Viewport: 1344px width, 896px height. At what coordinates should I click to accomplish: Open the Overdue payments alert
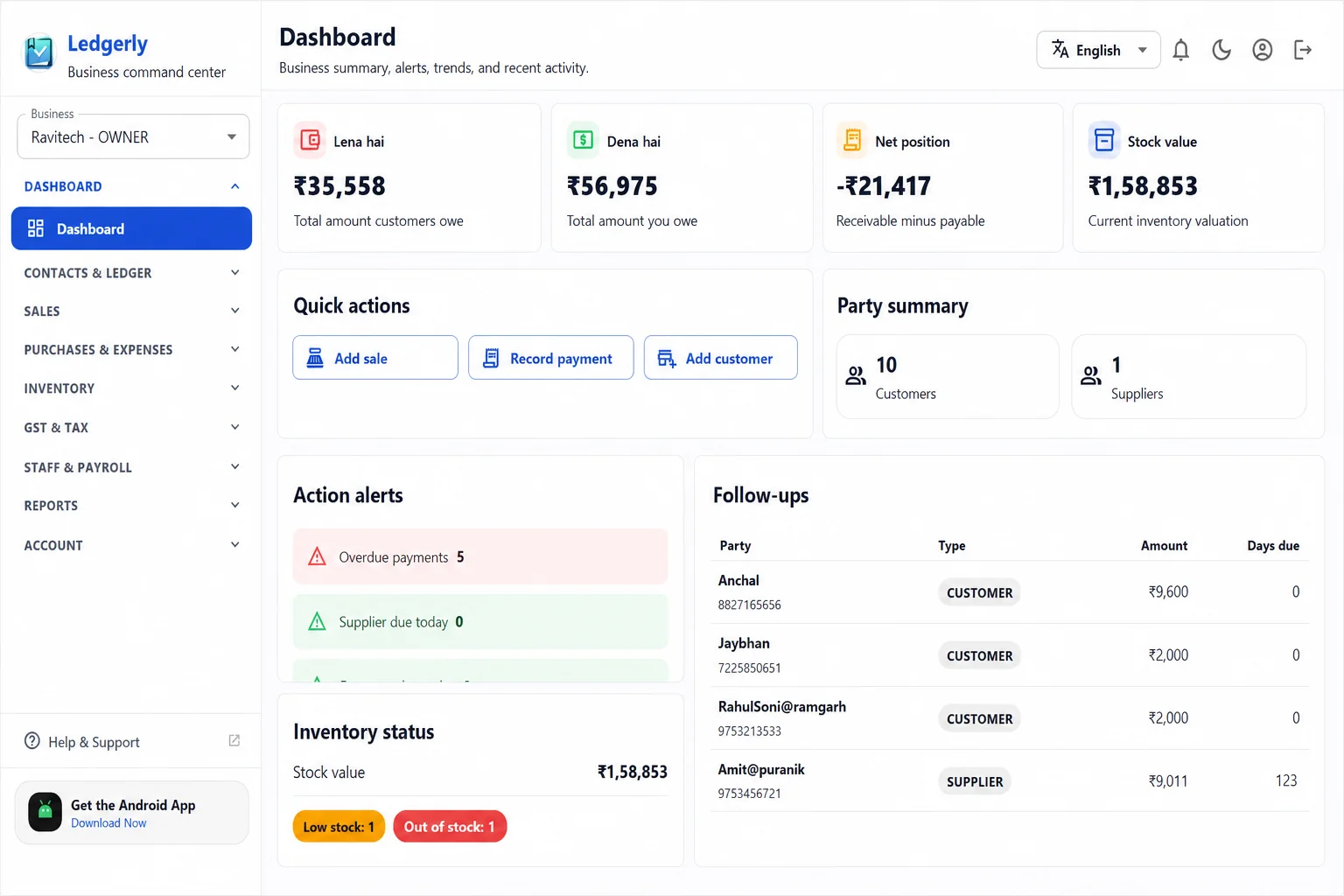[x=480, y=556]
